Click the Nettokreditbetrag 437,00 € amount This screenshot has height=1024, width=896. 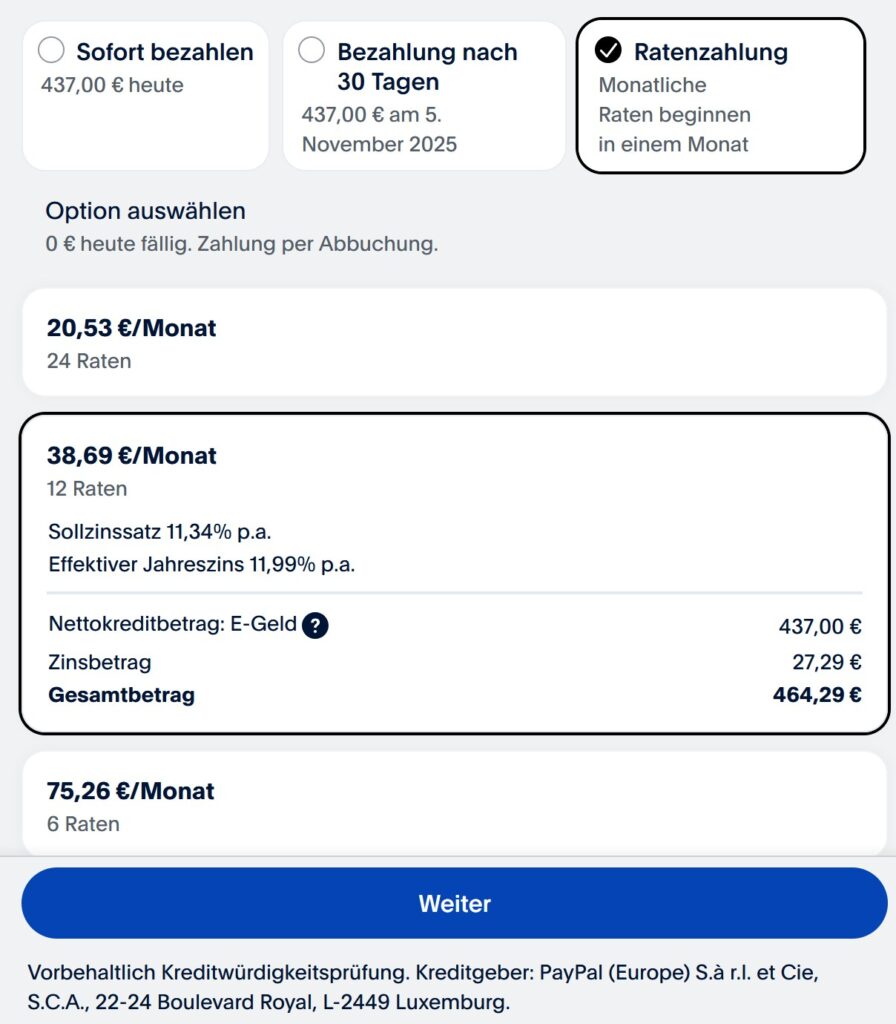pos(819,627)
